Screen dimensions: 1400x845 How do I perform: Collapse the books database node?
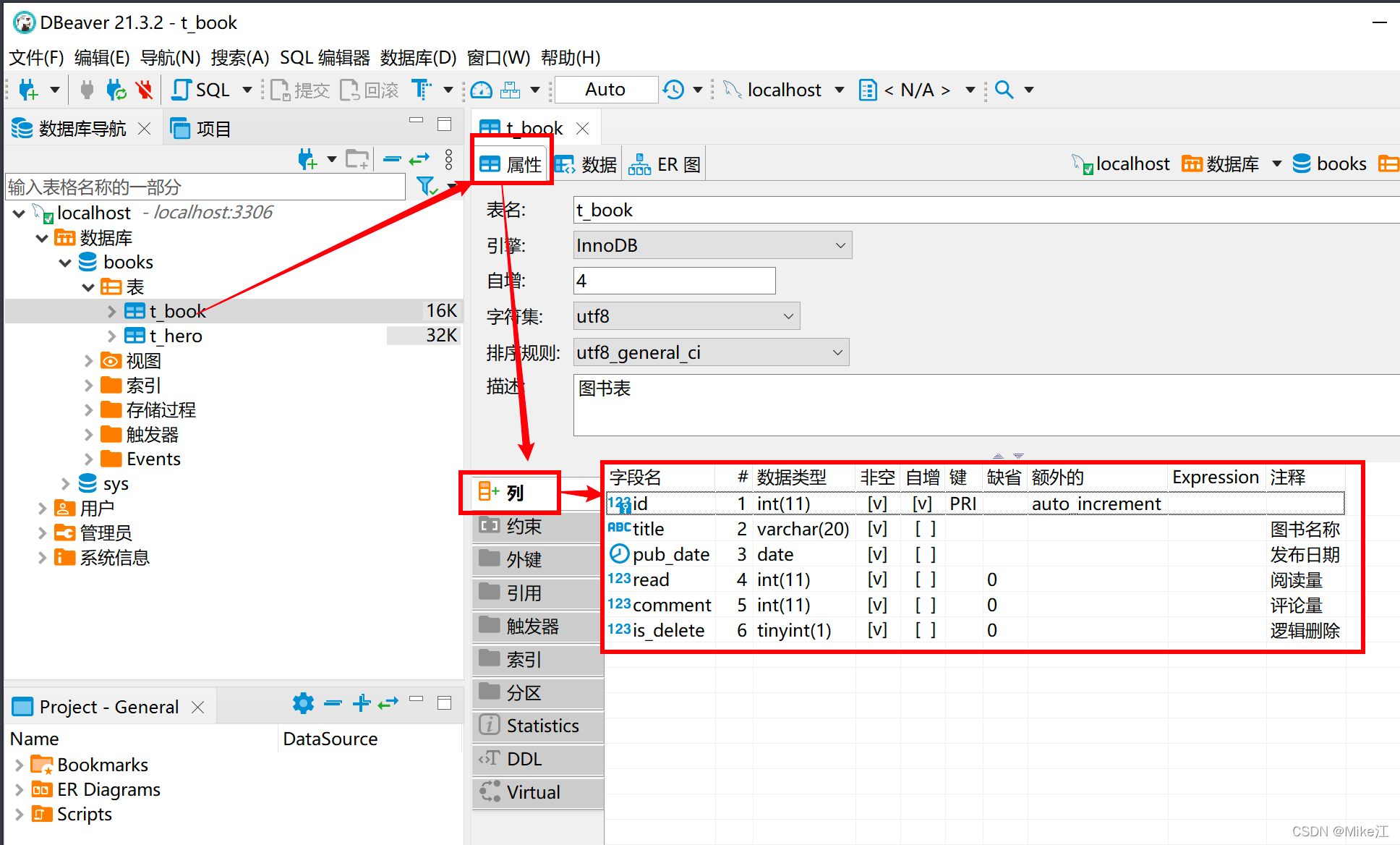coord(65,263)
